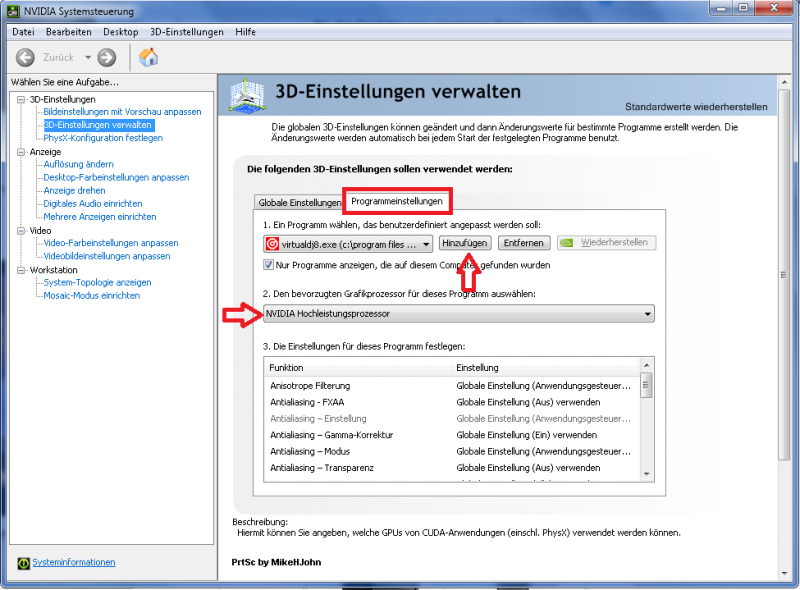Select the 'Anisotrope Filterung' row
Viewport: 800px width, 590px height.
pos(453,386)
